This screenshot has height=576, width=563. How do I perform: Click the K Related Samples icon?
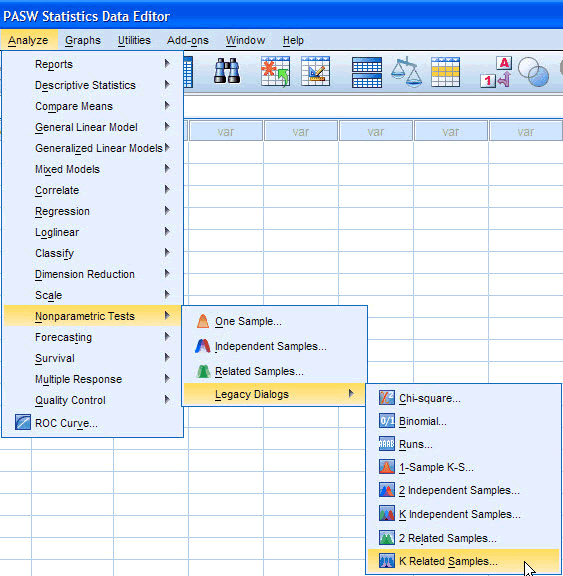pyautogui.click(x=387, y=561)
